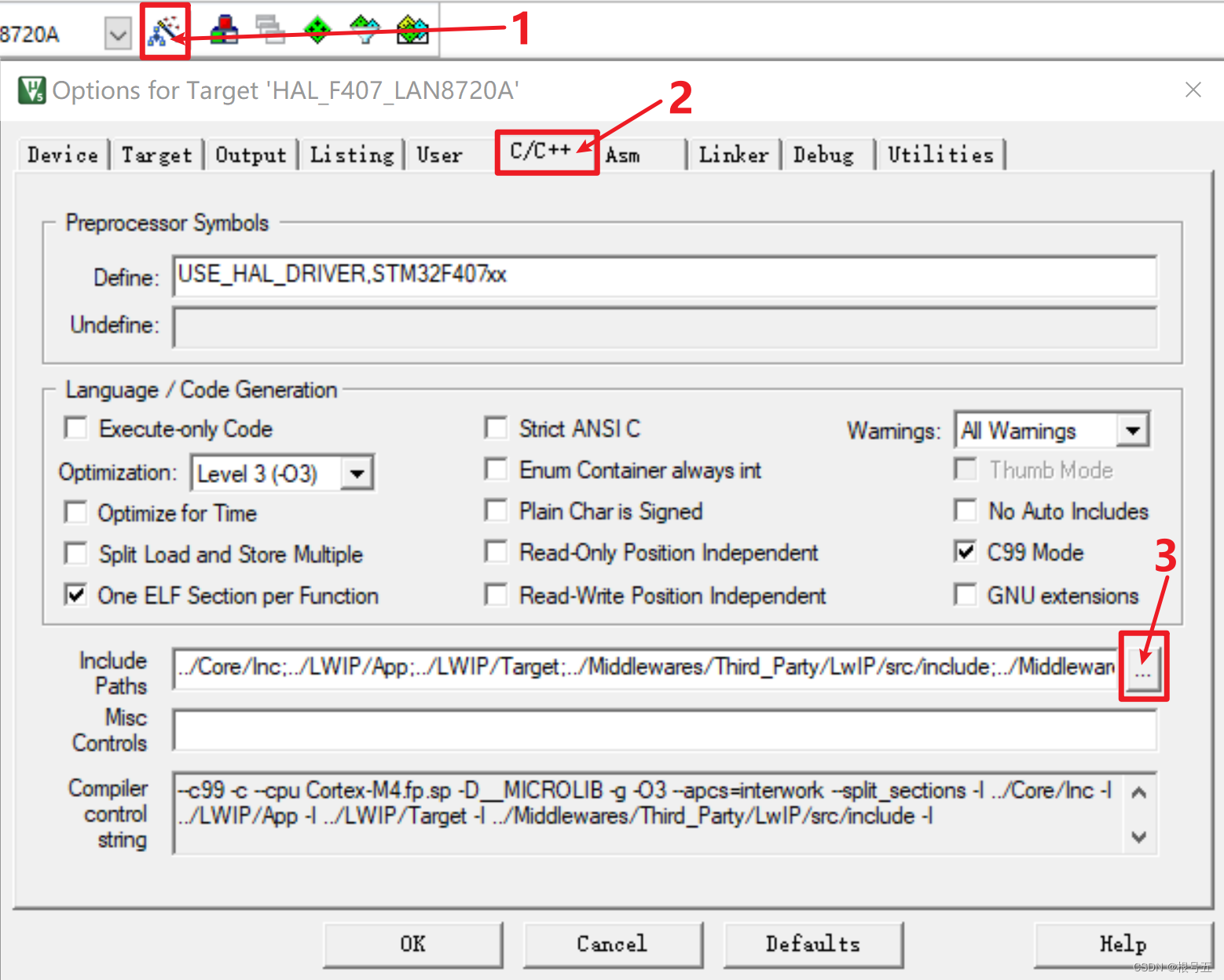The image size is (1224, 980).
Task: Click the Select Software Packs icon
Action: click(x=365, y=31)
